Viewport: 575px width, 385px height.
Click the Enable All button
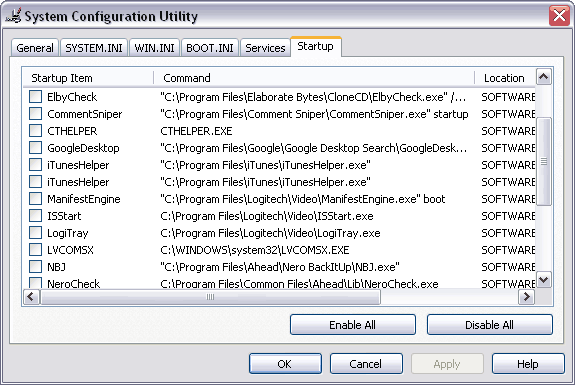352,325
